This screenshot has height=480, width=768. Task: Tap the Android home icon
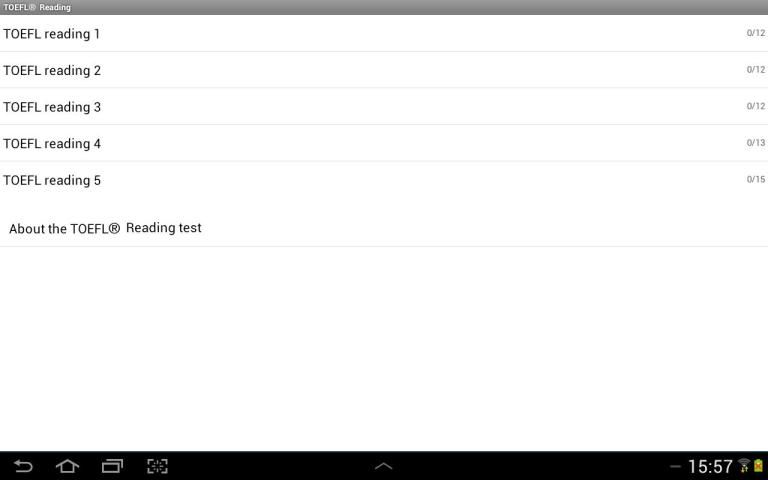[68, 466]
